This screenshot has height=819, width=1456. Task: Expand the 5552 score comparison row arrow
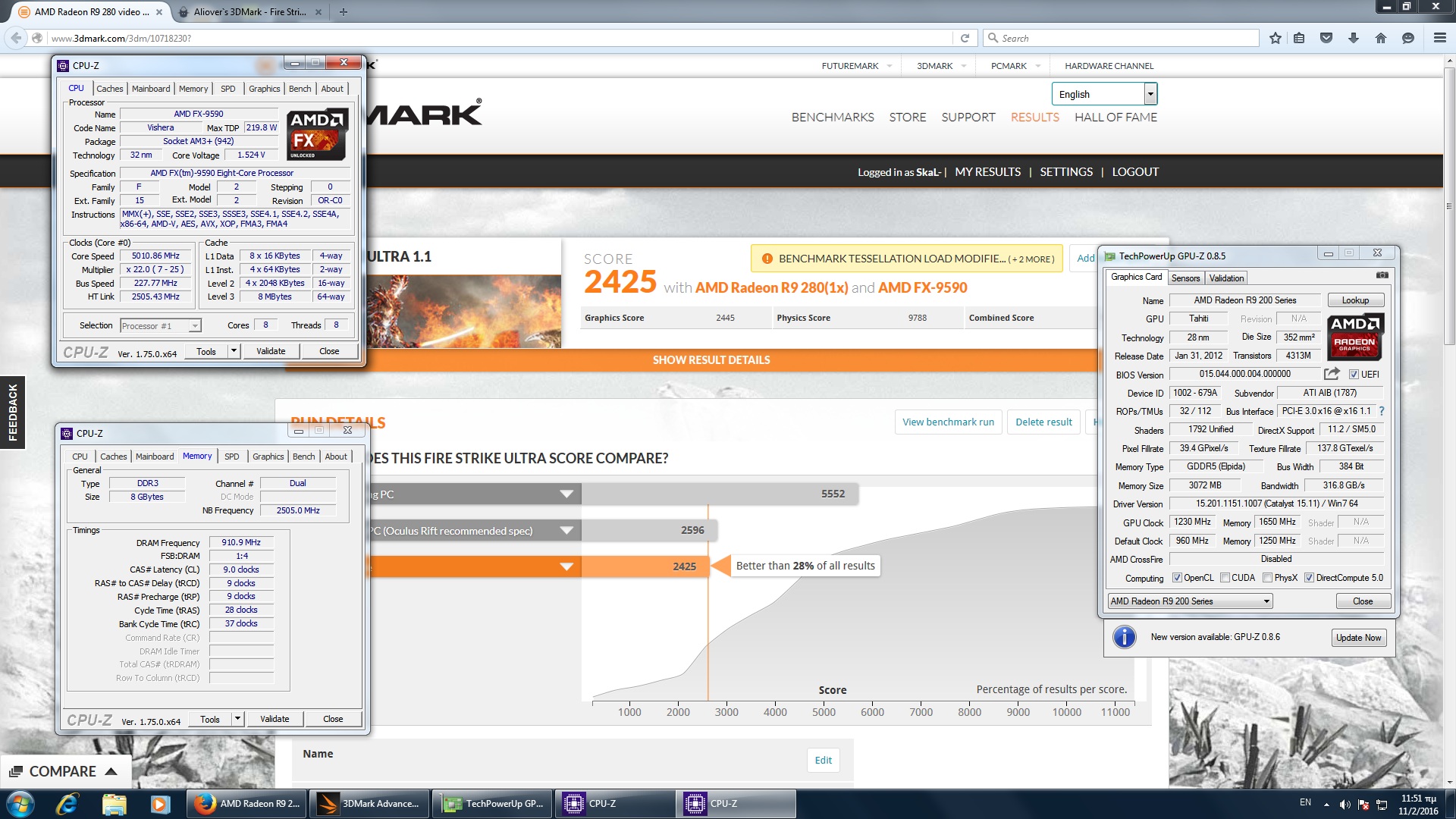(x=566, y=494)
